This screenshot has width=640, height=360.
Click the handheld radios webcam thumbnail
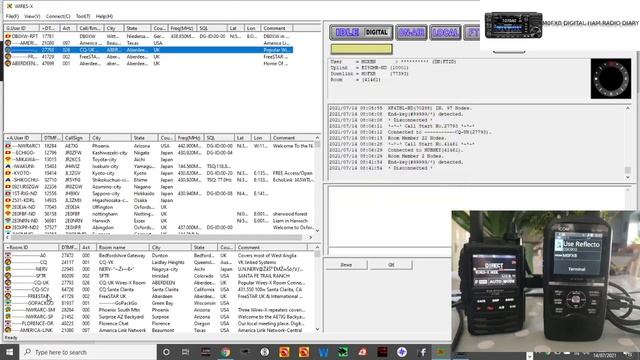[x=546, y=281]
